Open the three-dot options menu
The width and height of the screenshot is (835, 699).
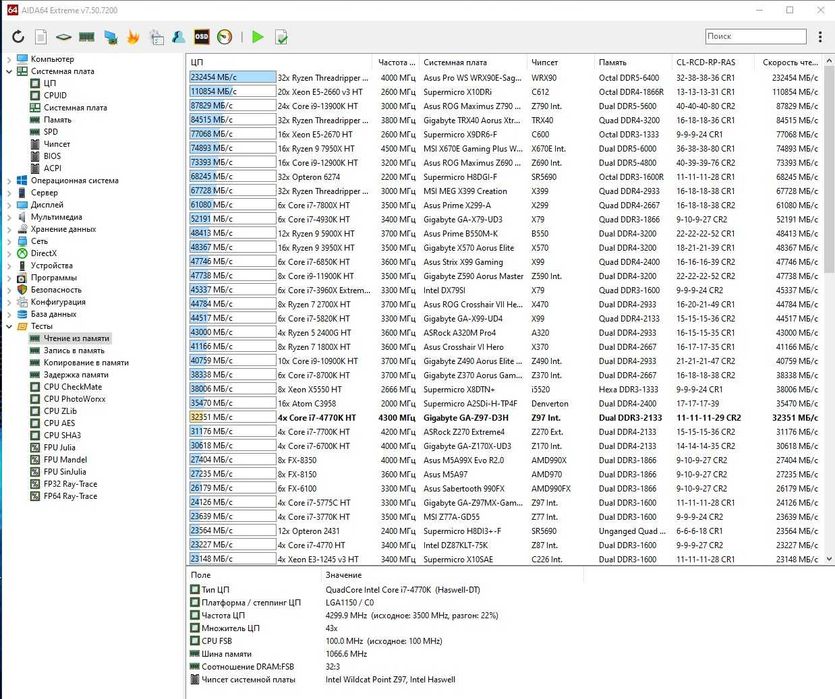pyautogui.click(x=820, y=37)
